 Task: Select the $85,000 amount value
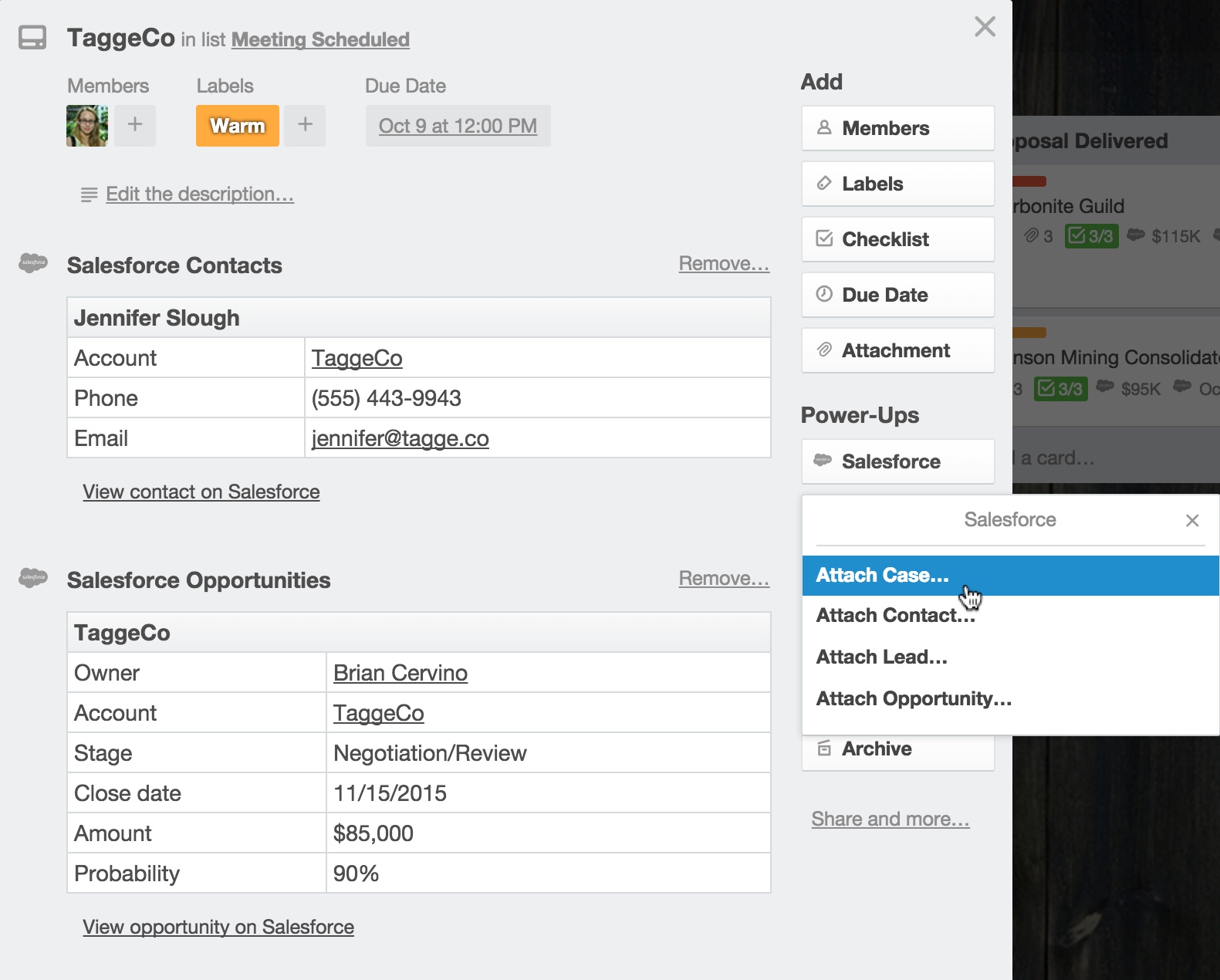(x=373, y=833)
